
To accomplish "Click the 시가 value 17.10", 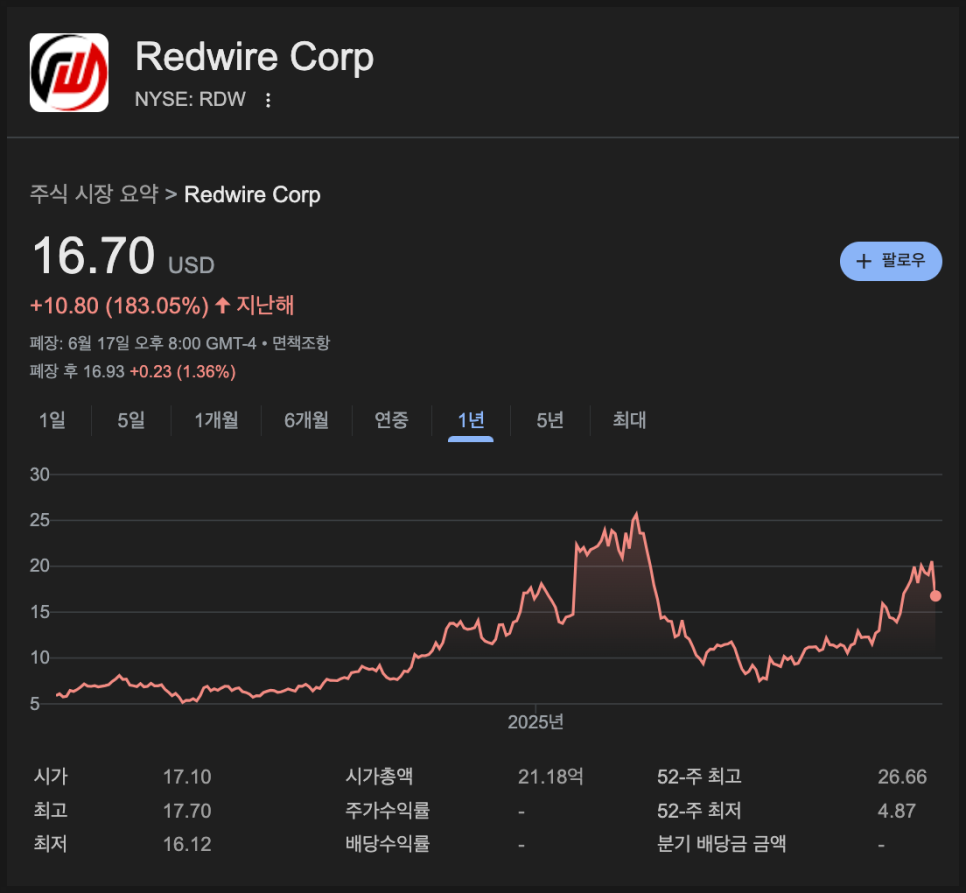I will click(187, 777).
